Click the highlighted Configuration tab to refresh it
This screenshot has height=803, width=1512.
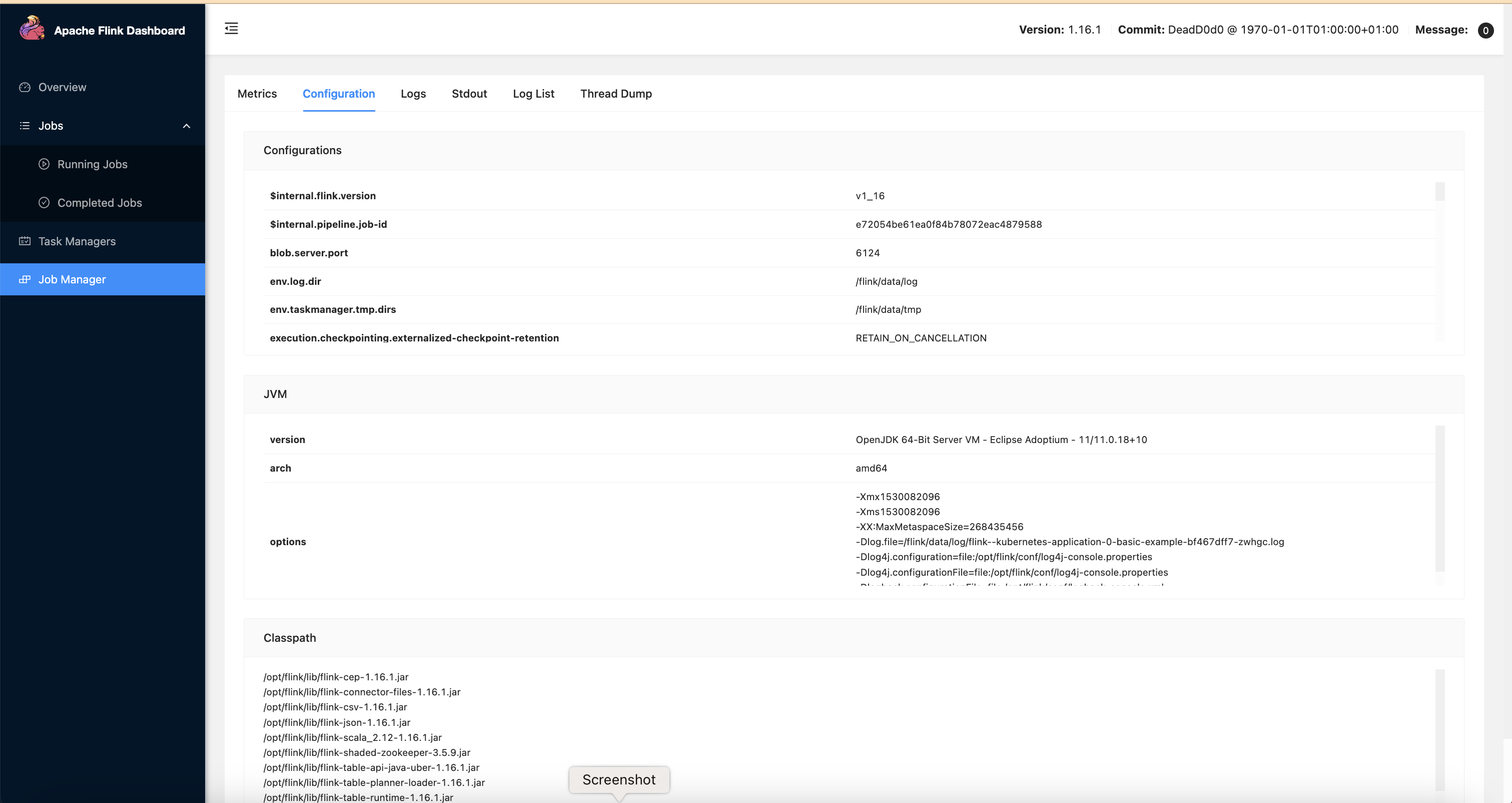coord(339,94)
